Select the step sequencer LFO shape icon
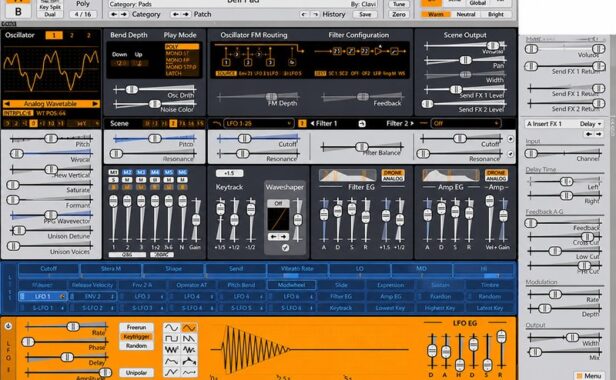The image size is (616, 380). click(189, 361)
